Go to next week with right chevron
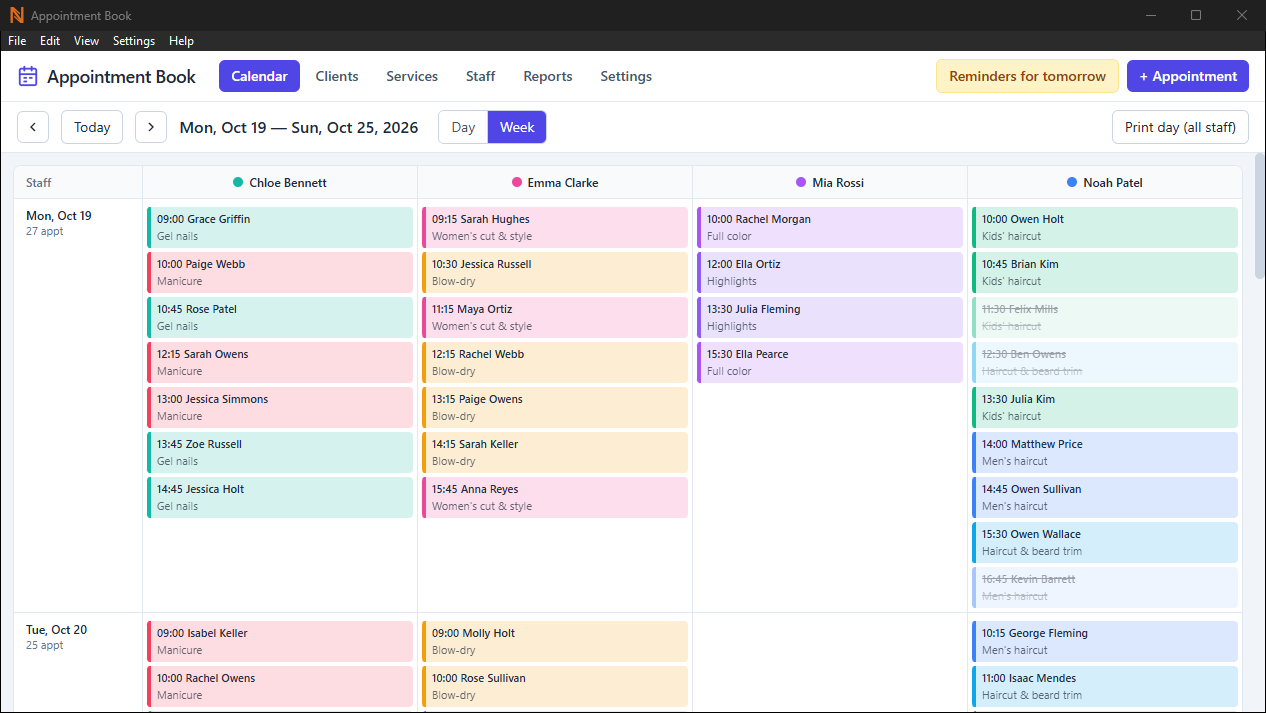The width and height of the screenshot is (1266, 713). tap(151, 127)
